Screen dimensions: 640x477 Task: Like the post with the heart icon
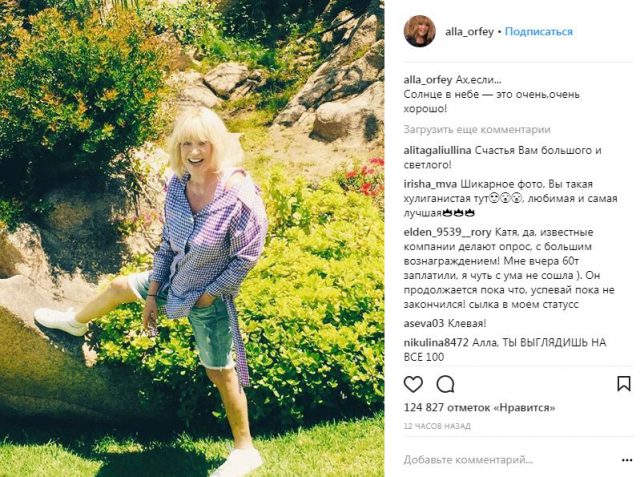(413, 384)
